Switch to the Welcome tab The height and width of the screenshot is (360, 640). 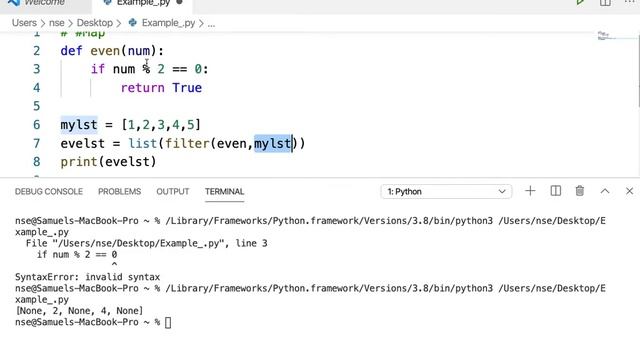[x=44, y=3]
